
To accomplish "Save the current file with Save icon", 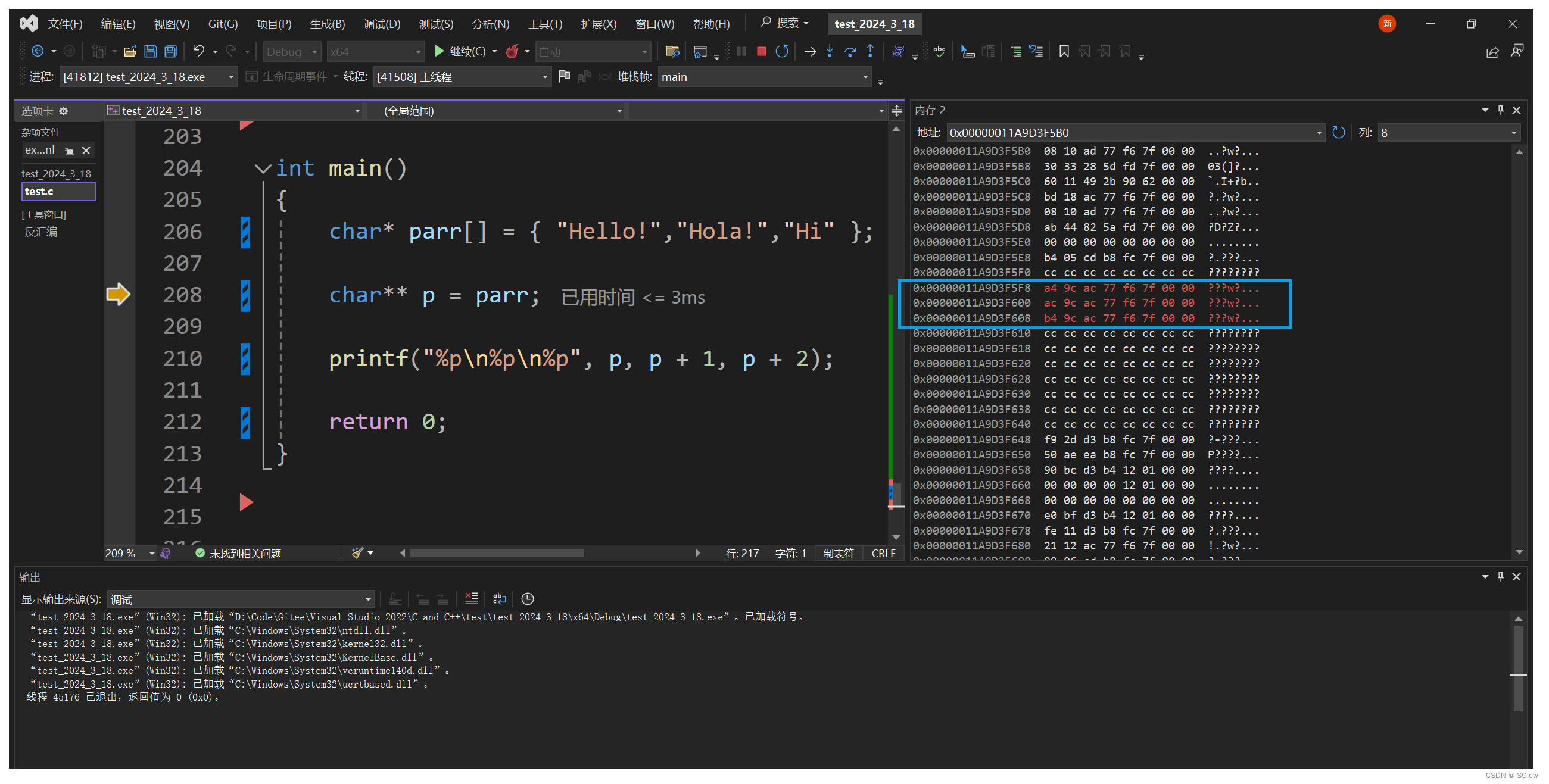I will coord(150,52).
